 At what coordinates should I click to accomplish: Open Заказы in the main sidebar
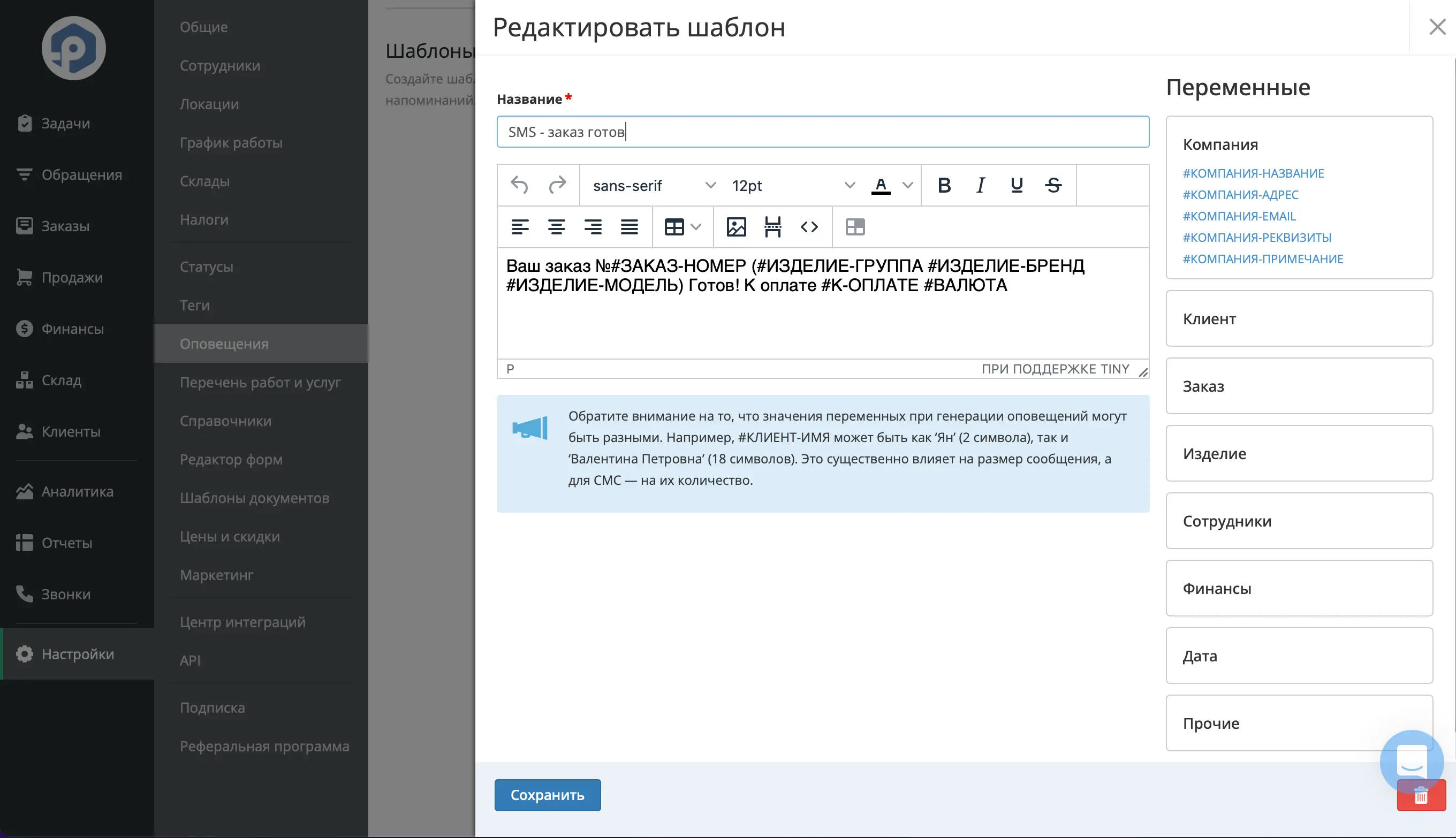(77, 226)
